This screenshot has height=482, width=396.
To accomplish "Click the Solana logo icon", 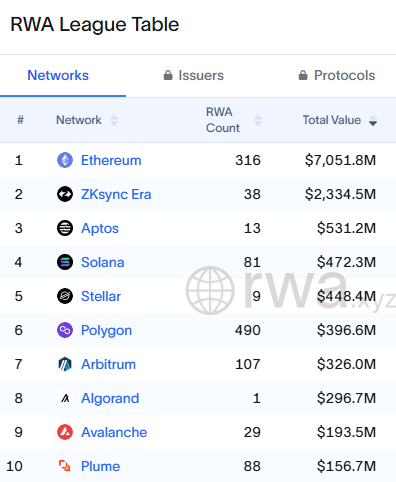I will click(x=65, y=262).
